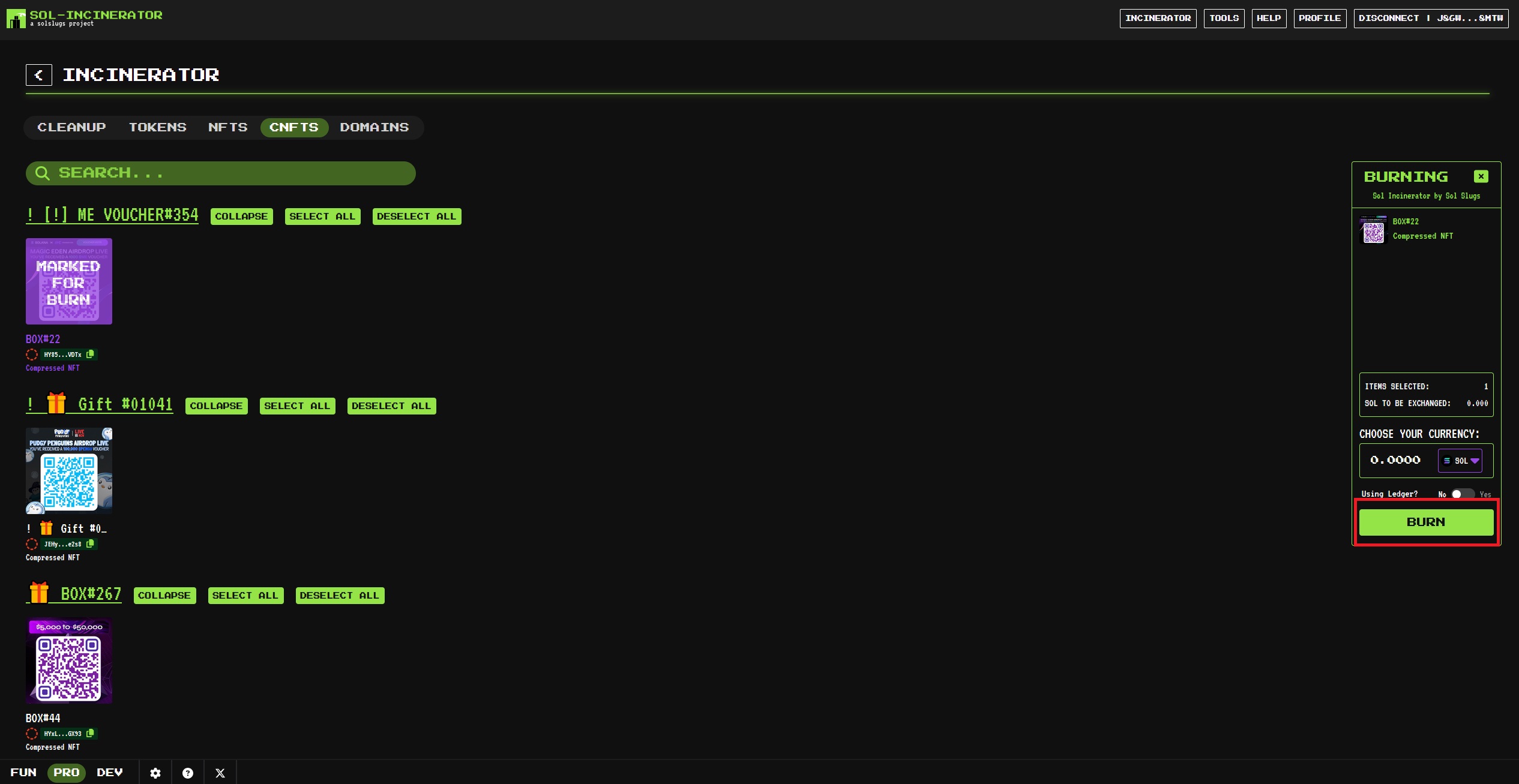Click Select All for Gift #01041

[297, 406]
